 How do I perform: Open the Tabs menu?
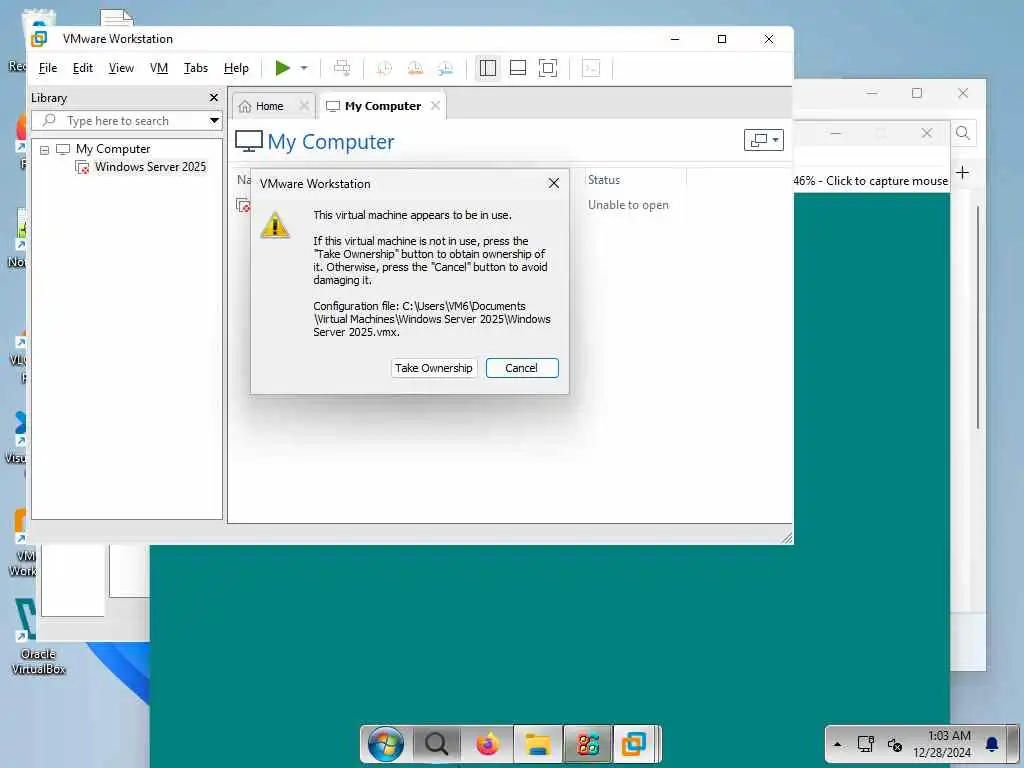(195, 68)
